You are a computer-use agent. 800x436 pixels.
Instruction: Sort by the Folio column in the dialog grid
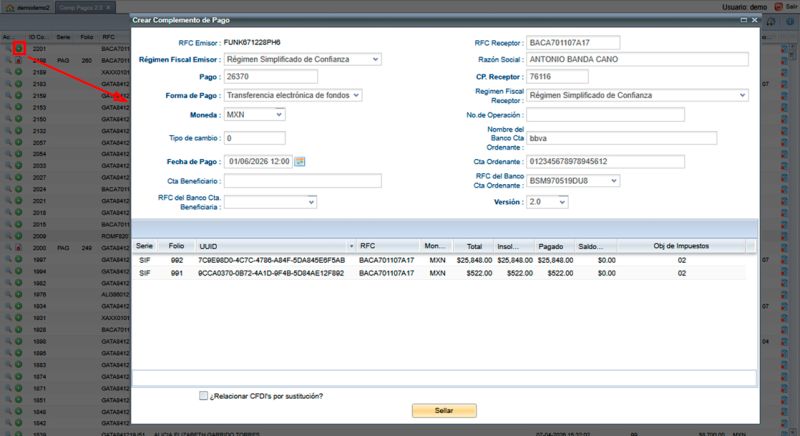tap(177, 246)
